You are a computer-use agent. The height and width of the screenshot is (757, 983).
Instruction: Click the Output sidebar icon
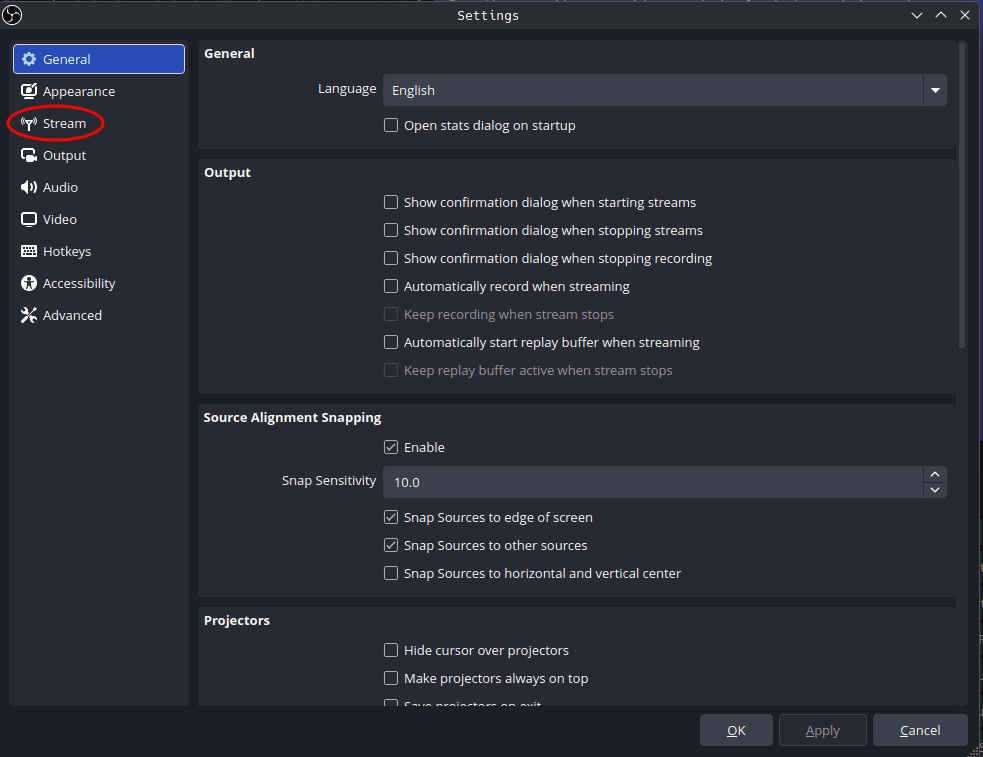[x=29, y=155]
